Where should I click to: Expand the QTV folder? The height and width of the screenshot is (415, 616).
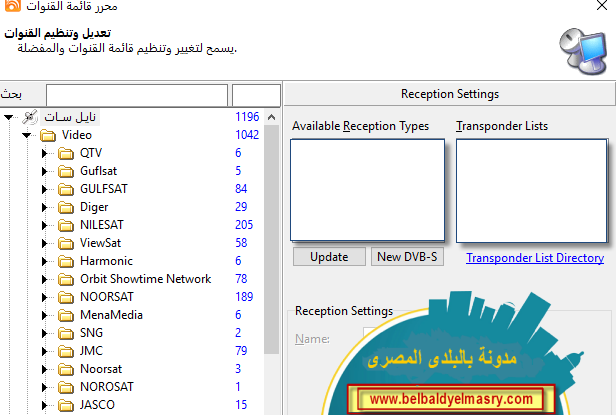(44, 153)
